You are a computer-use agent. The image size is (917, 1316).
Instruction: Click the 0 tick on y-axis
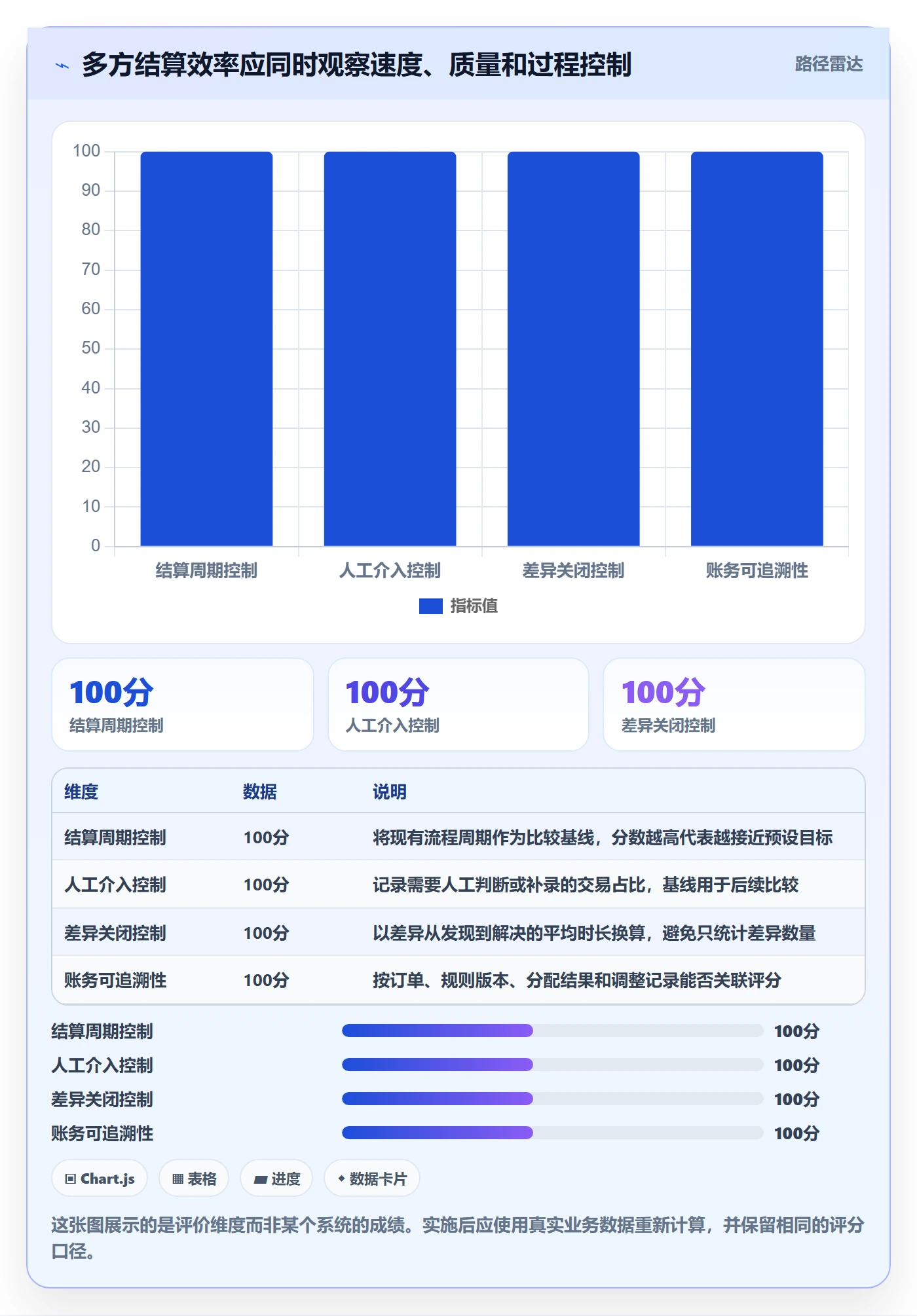click(96, 545)
